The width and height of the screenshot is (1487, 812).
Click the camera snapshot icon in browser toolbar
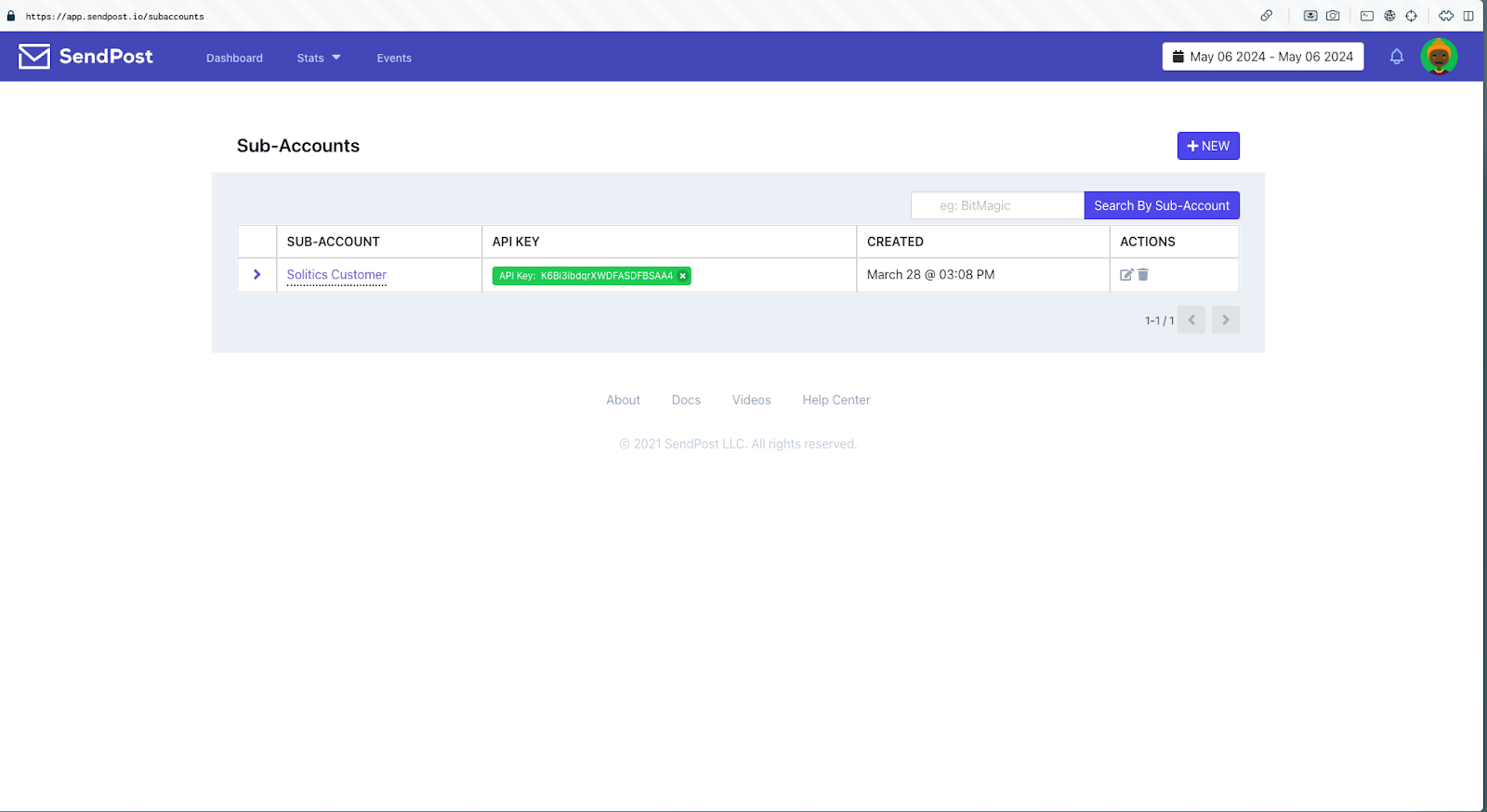1333,16
